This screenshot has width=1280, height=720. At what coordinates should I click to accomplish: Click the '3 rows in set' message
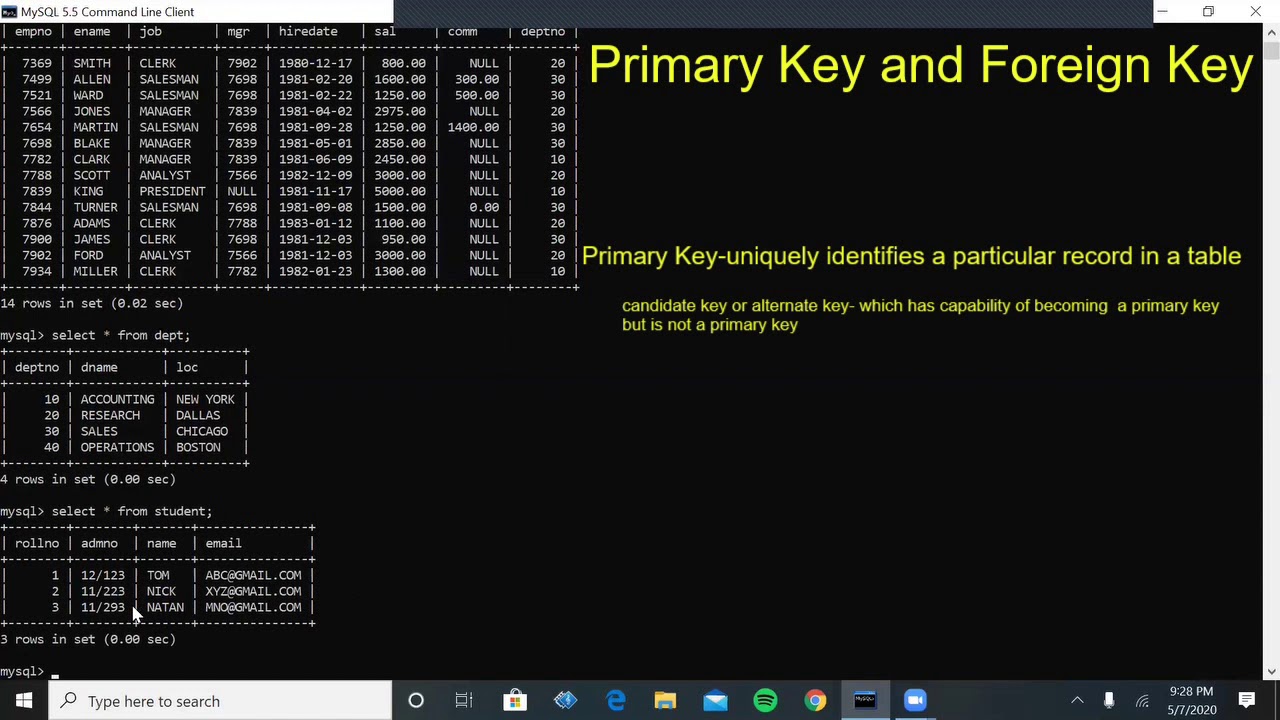(88, 639)
